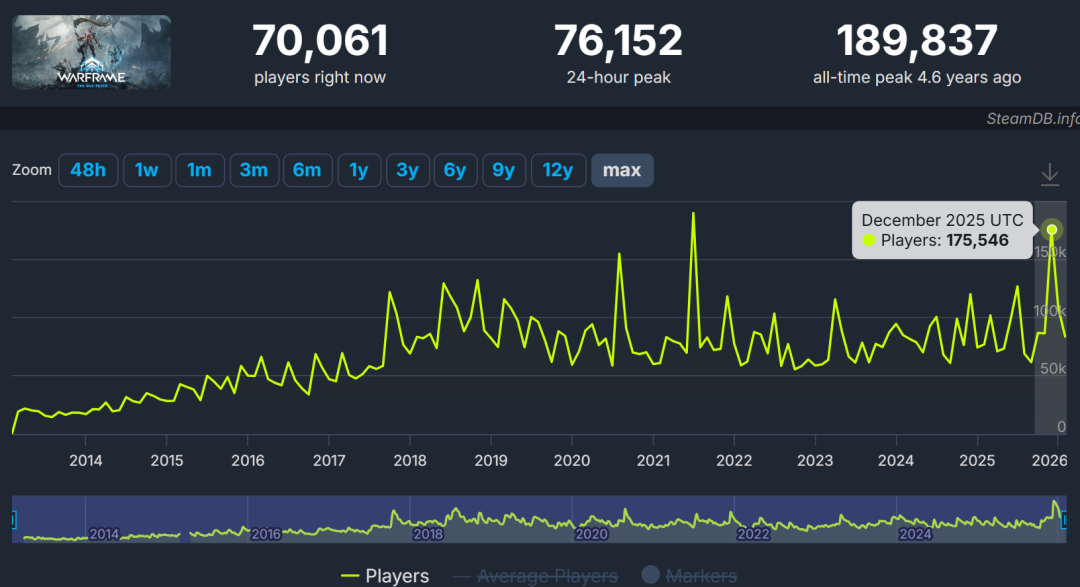
Task: Click the 12y zoom button
Action: coord(558,170)
